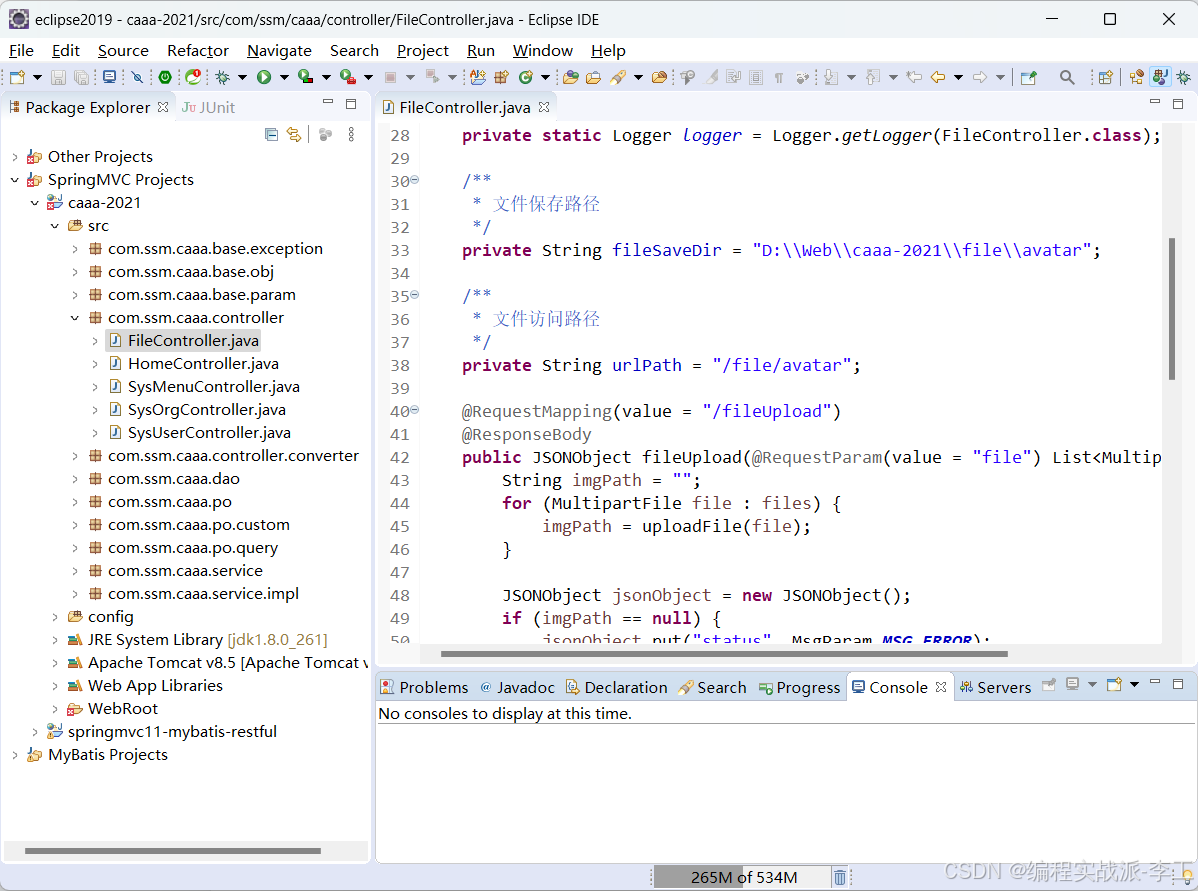
Task: Close the FileController.java editor tab
Action: point(544,107)
